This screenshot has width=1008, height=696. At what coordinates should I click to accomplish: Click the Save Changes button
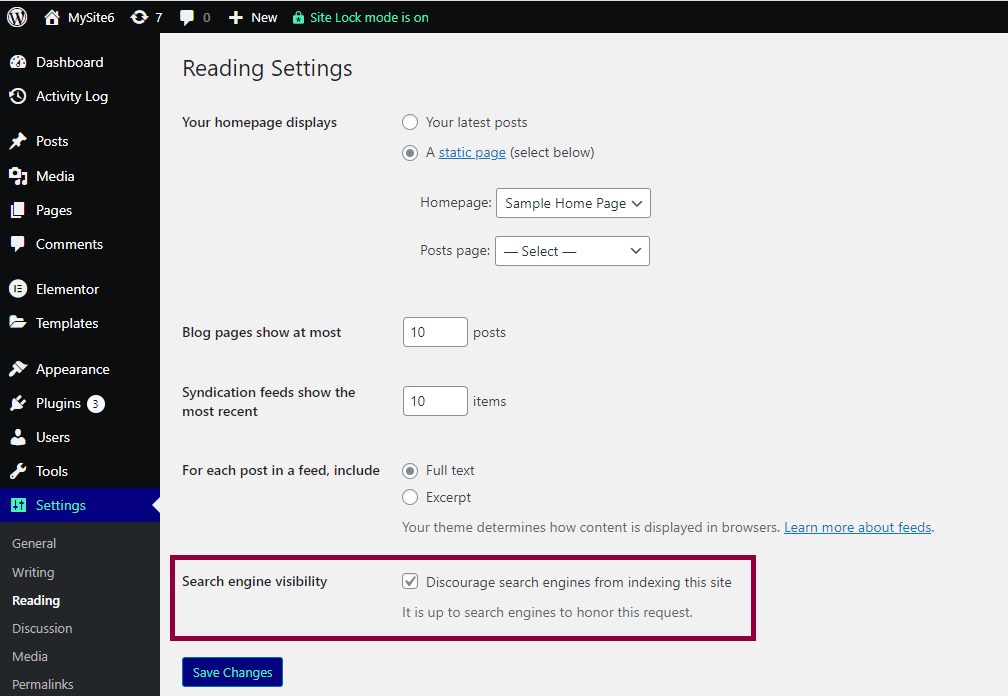(232, 672)
